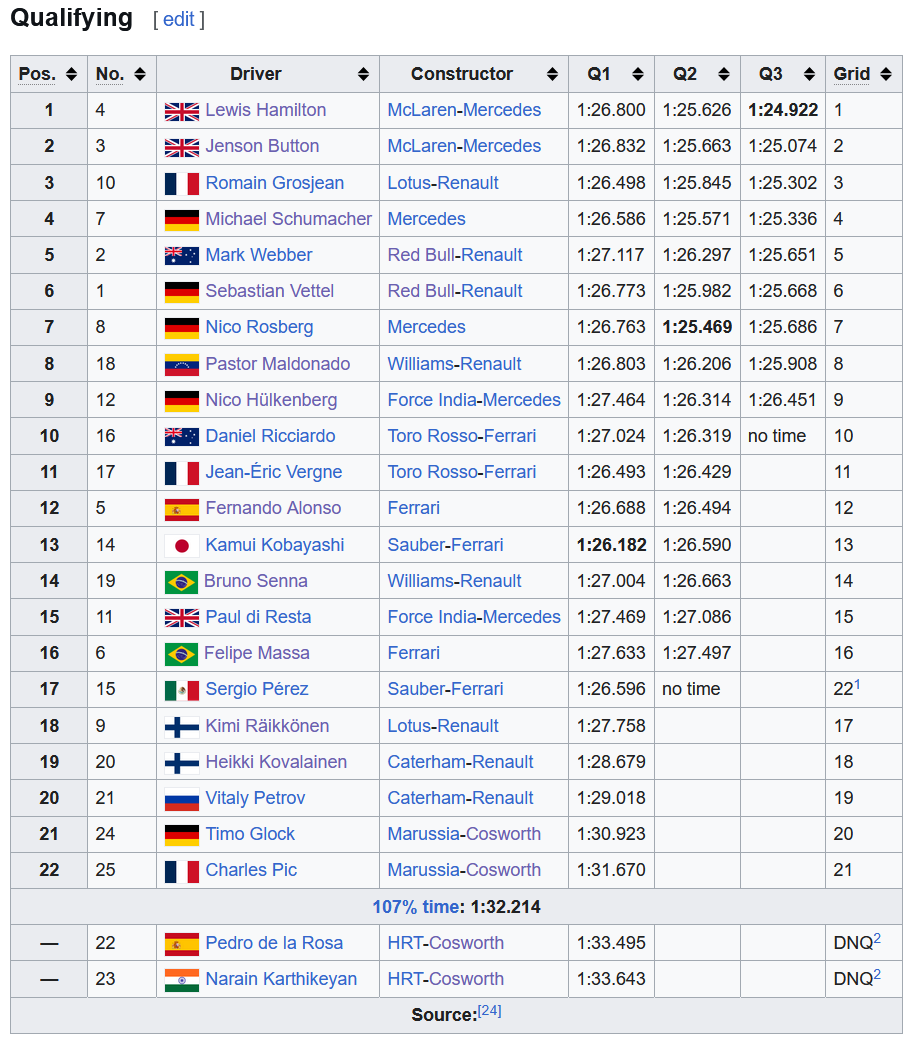The height and width of the screenshot is (1048, 917).
Task: Click Brazilian flag beside Felipe Massa
Action: [x=181, y=654]
